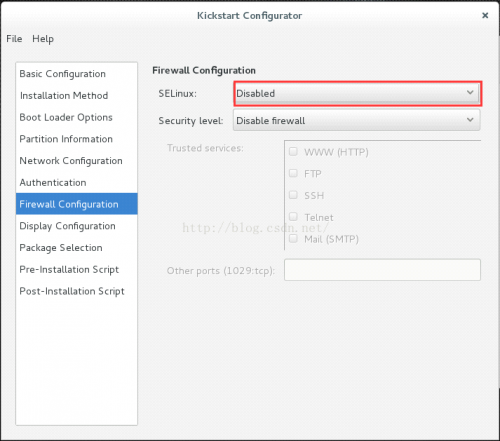Check the SSH trusted service box
Screen dimensions: 500x441
pyautogui.click(x=293, y=195)
